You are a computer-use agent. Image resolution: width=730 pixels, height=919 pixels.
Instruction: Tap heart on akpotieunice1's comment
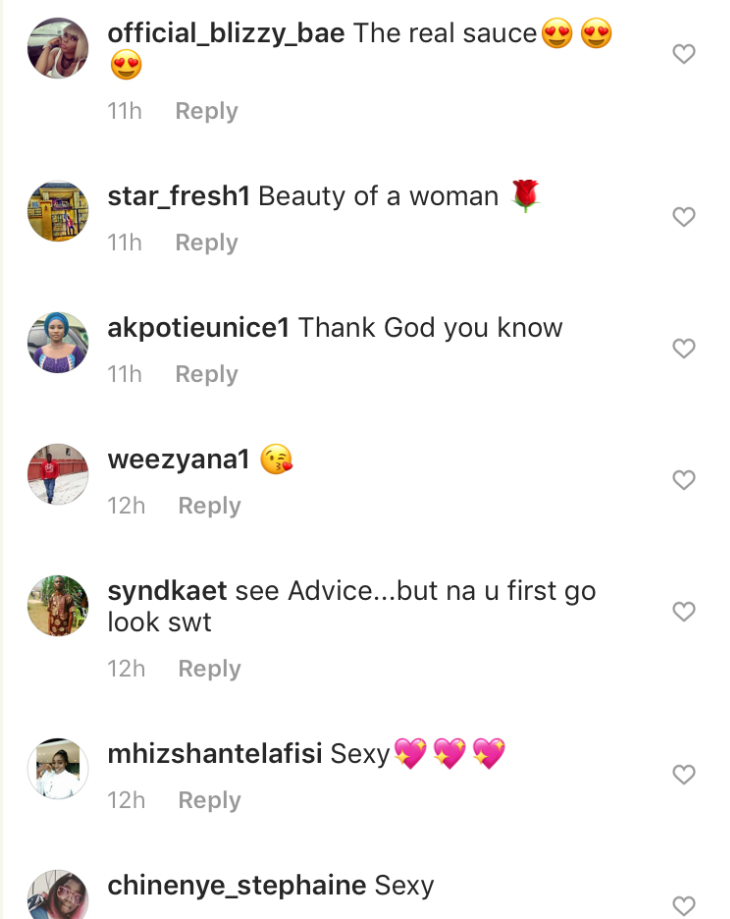(x=684, y=348)
